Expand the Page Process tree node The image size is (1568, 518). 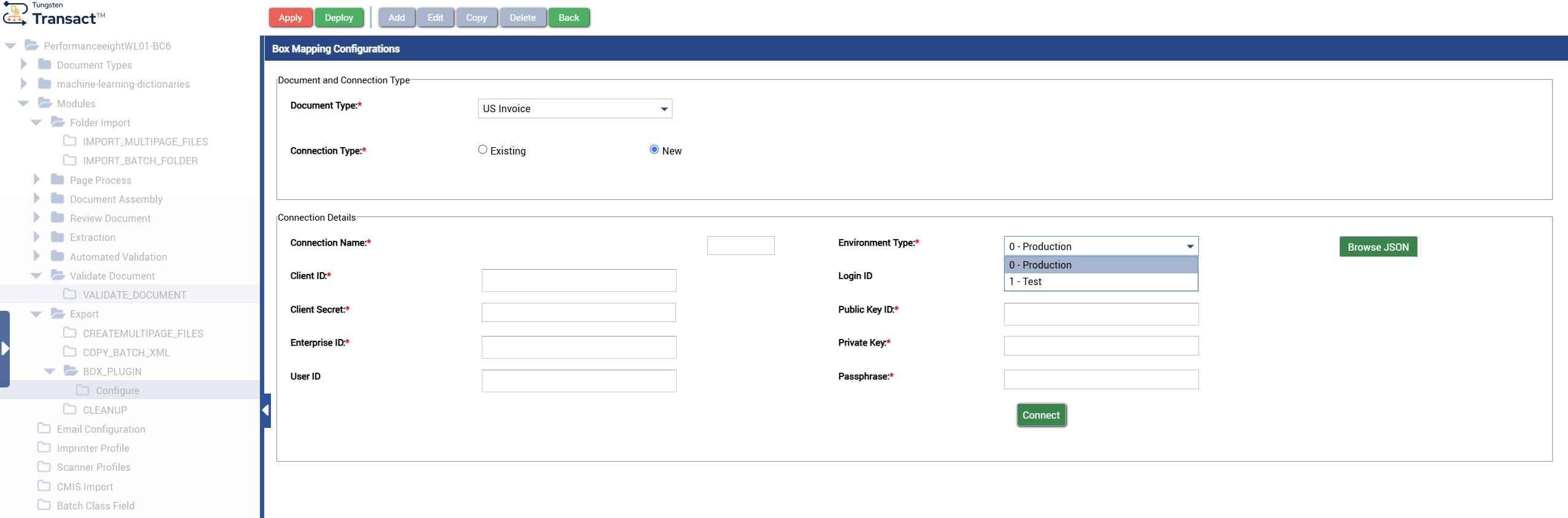(x=37, y=180)
